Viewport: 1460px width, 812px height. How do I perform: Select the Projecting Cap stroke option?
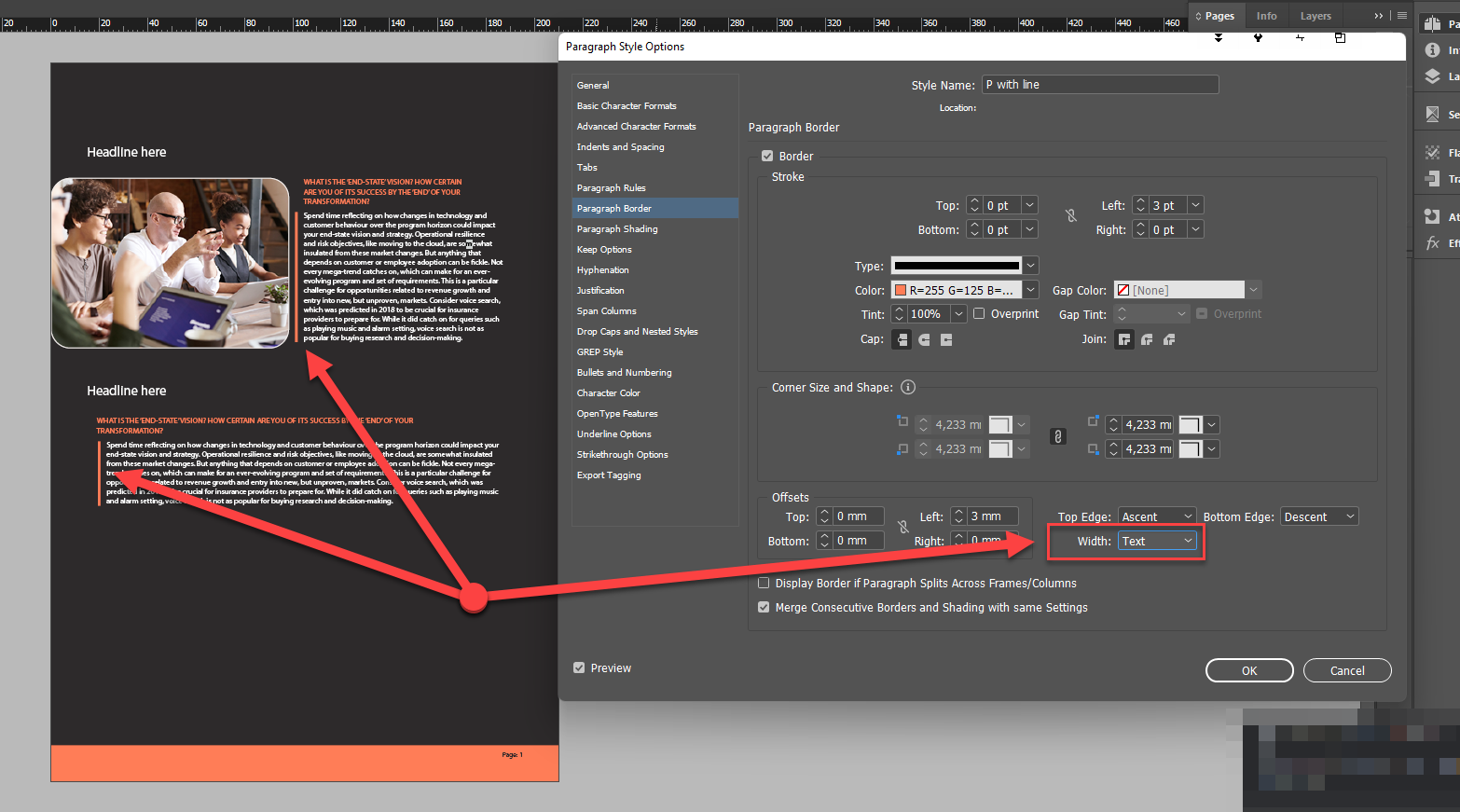tap(945, 340)
